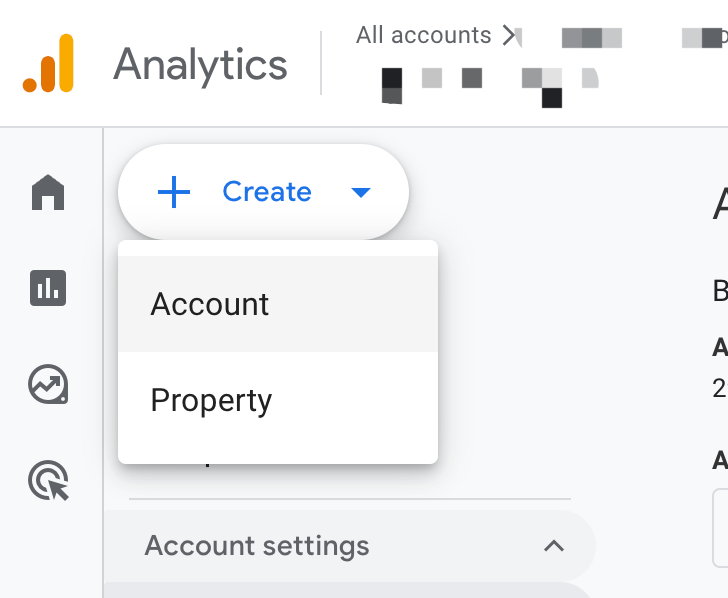Select the highlighted item below Account settings

point(349,590)
